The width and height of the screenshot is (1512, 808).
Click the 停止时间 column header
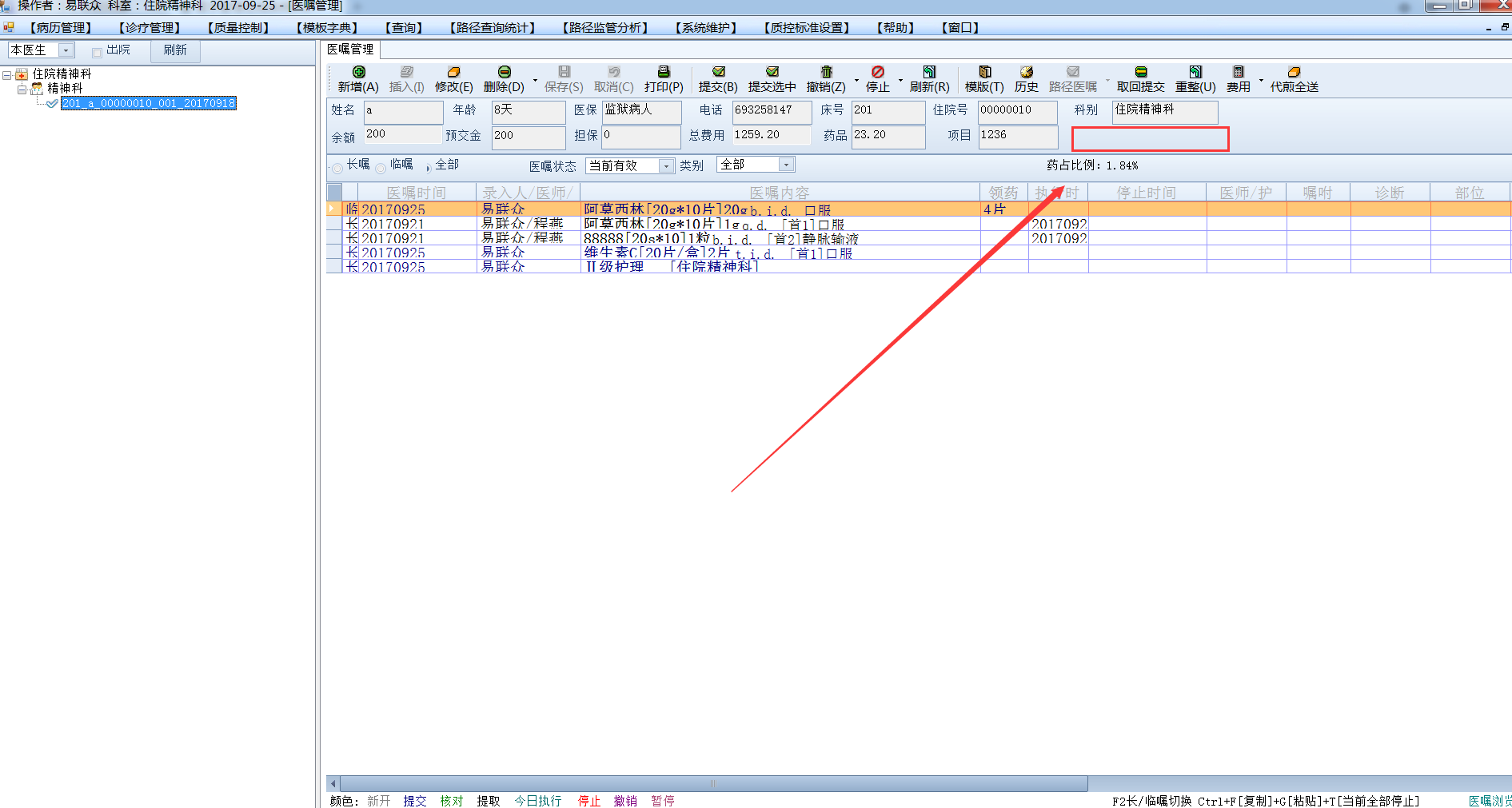[x=1147, y=193]
